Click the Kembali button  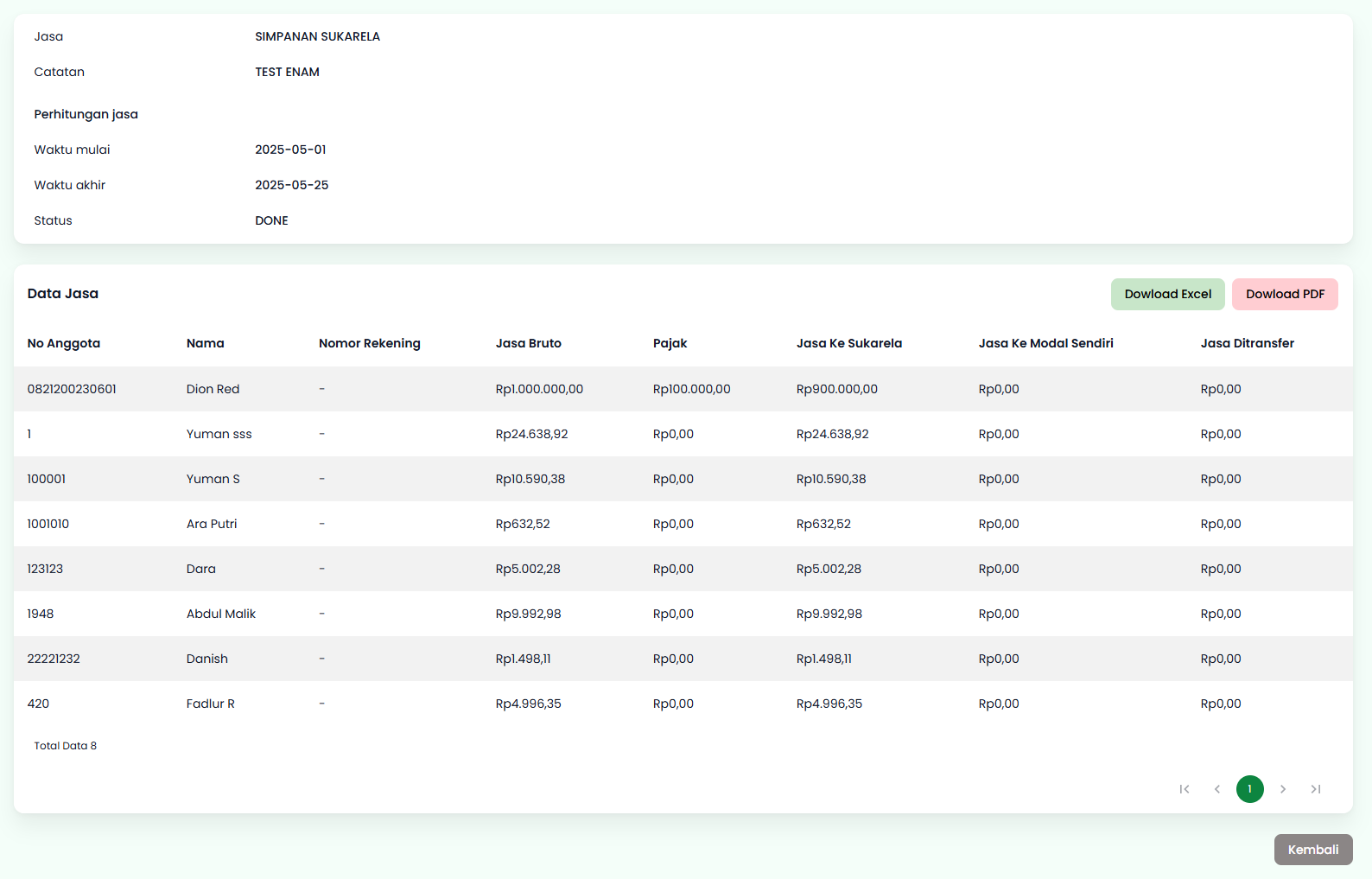pos(1312,850)
